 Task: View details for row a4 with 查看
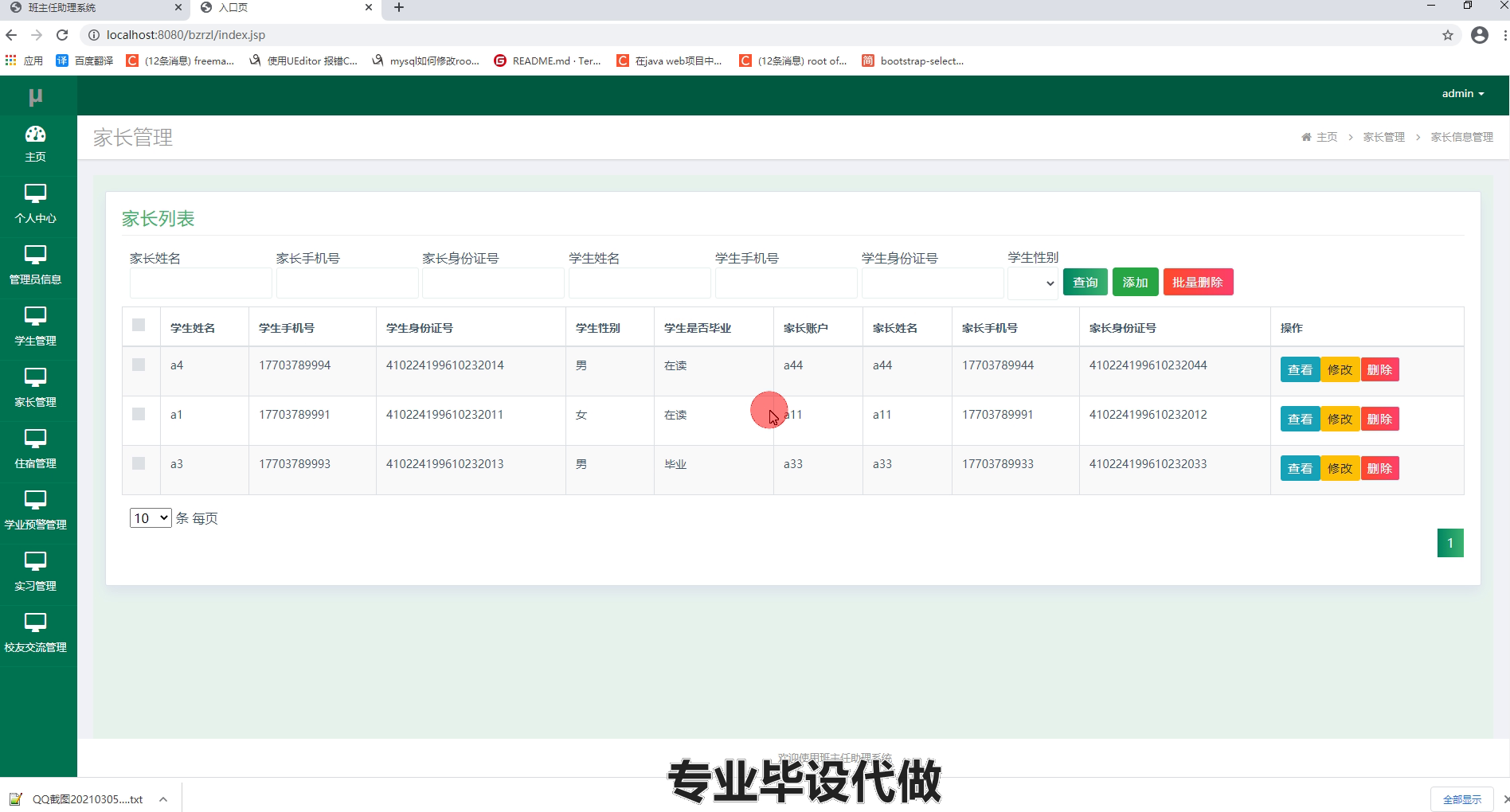[1300, 369]
